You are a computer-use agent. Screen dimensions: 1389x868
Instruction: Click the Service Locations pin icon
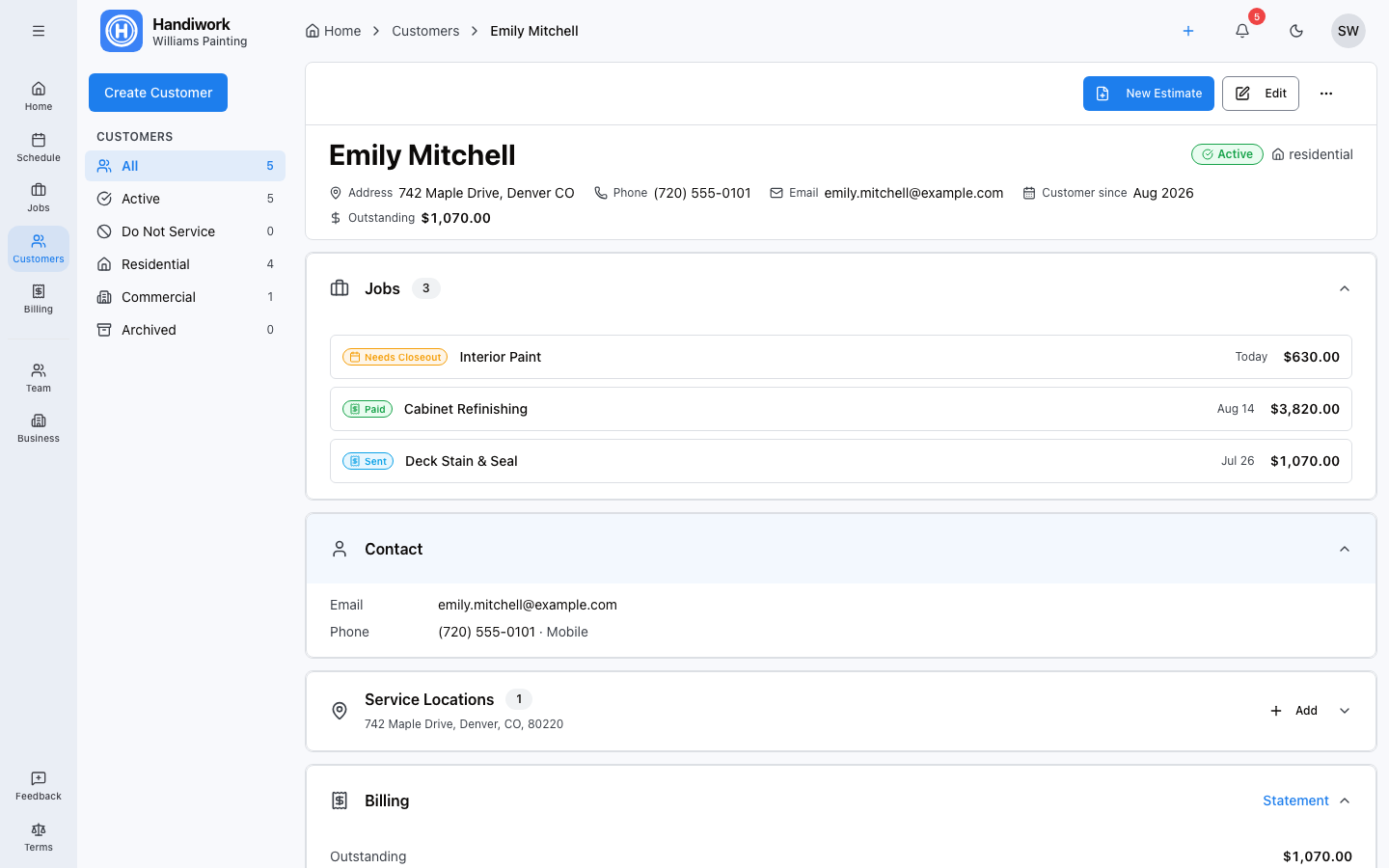(340, 711)
